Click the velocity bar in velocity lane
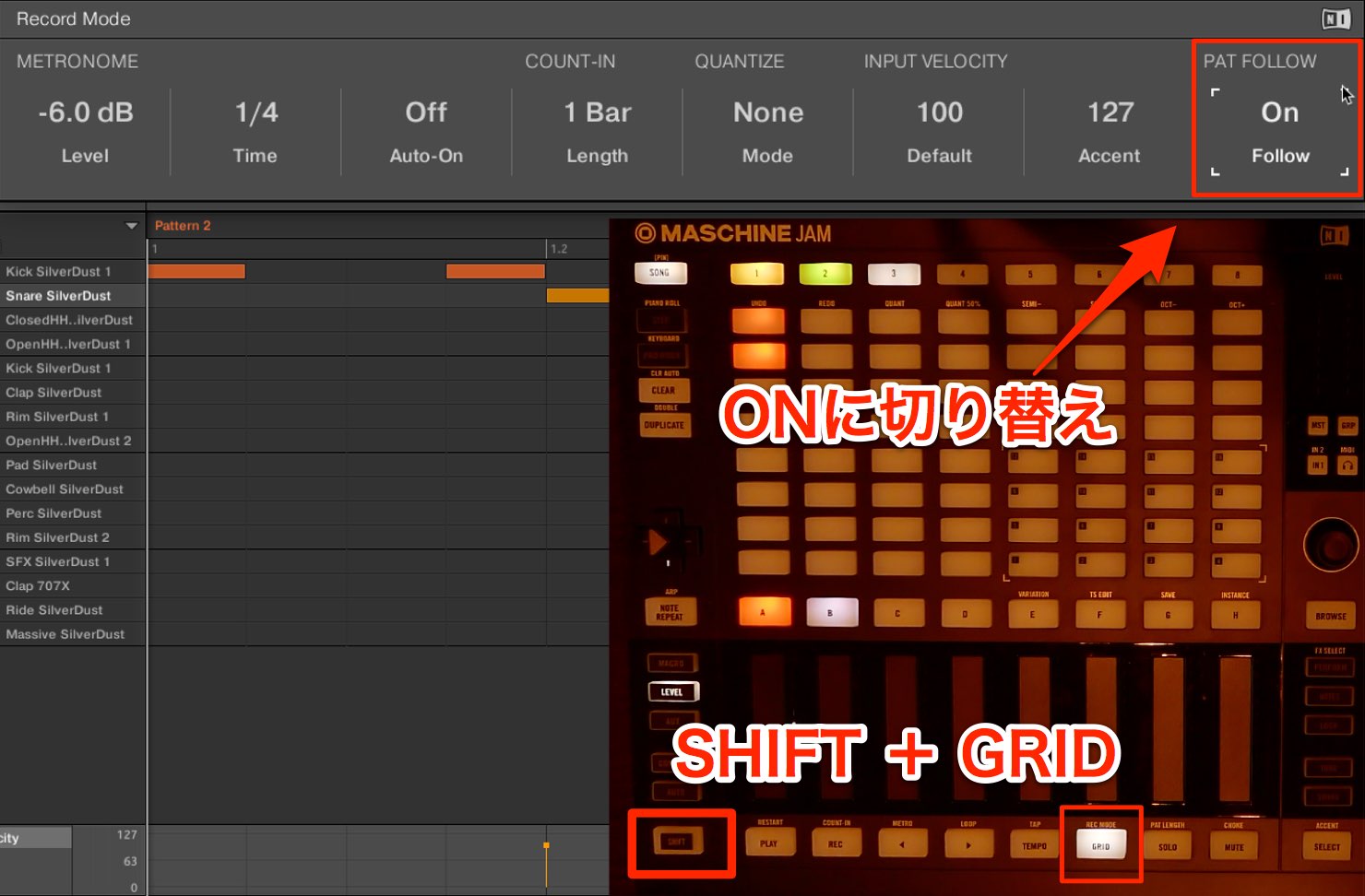Image resolution: width=1365 pixels, height=896 pixels. 546,867
